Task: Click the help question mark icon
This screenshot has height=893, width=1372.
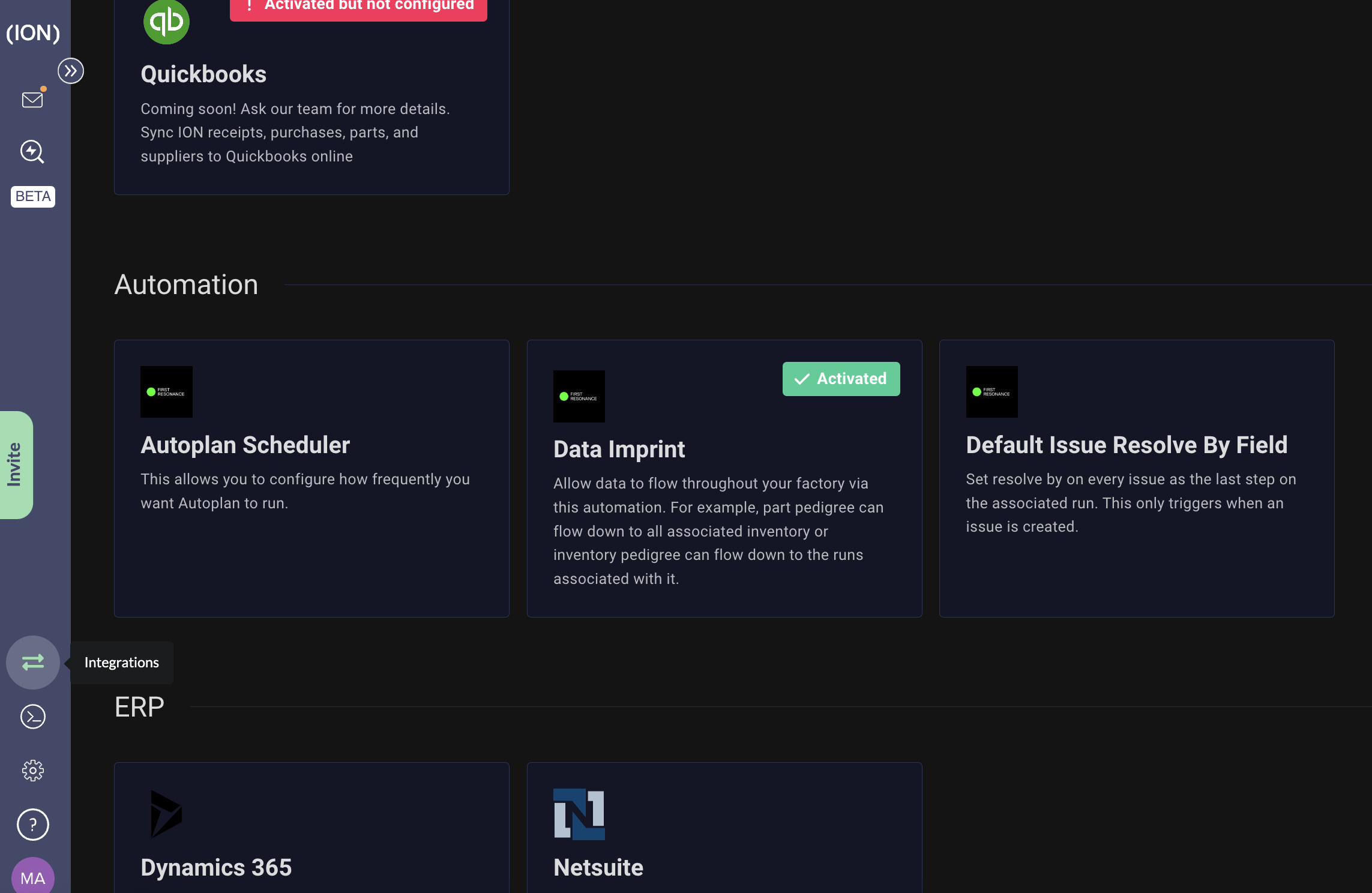Action: coord(33,825)
